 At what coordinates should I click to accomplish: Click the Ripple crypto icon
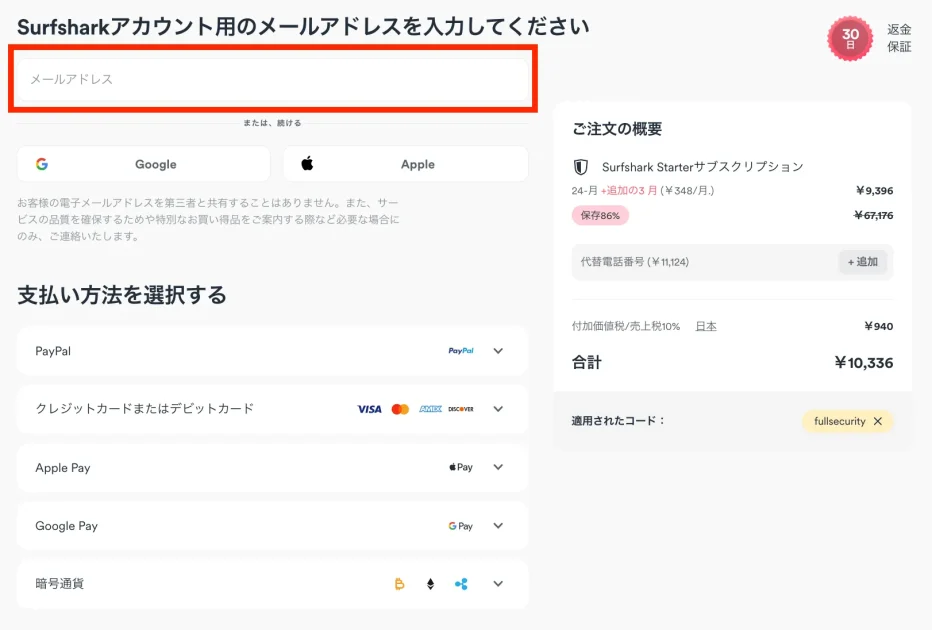pyautogui.click(x=461, y=584)
